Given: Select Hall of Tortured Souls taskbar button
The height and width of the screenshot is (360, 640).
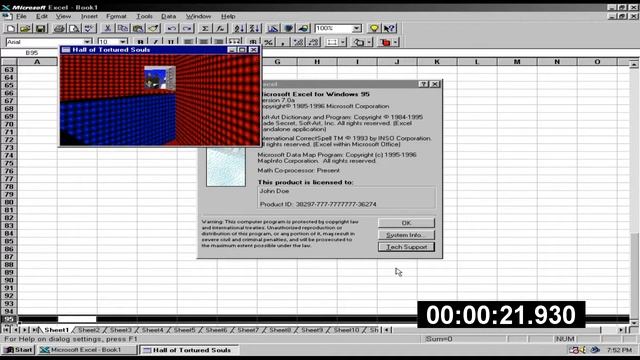Looking at the screenshot, I should click(x=188, y=350).
